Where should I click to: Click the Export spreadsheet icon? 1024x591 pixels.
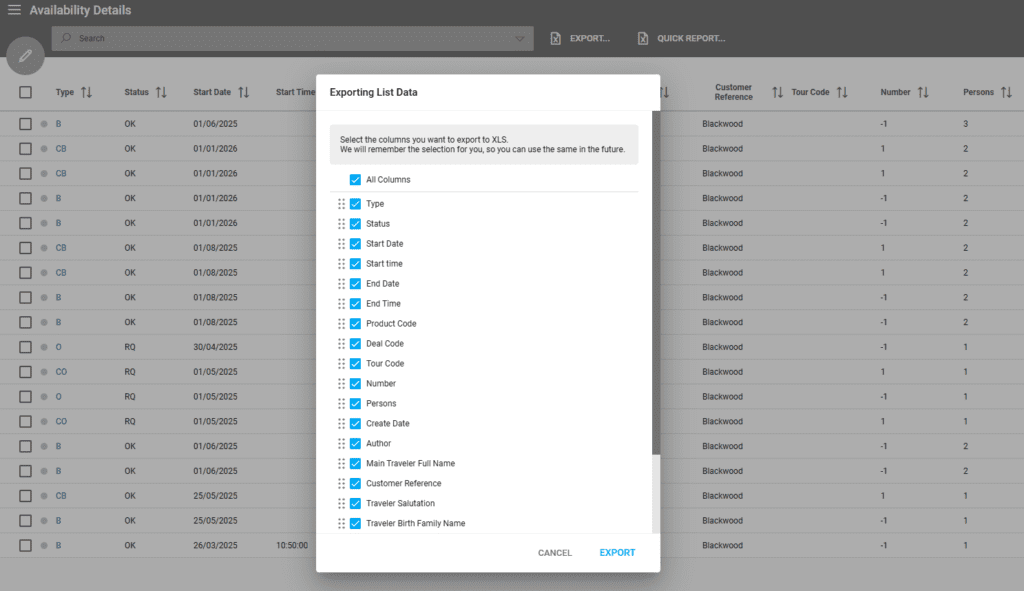555,38
